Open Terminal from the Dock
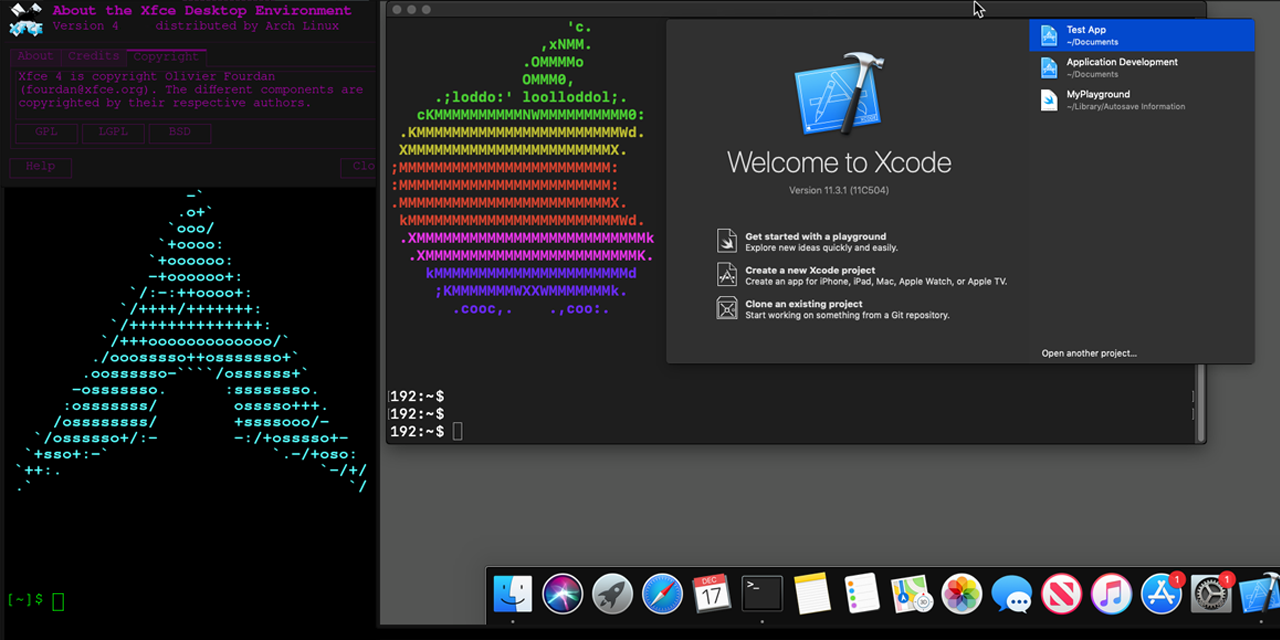The height and width of the screenshot is (640, 1280). [x=761, y=593]
